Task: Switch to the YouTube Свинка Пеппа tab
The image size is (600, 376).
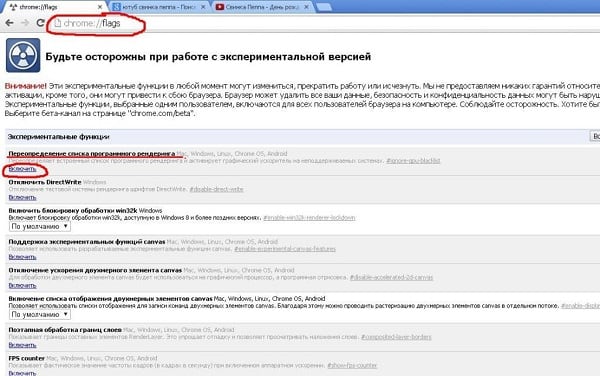Action: pyautogui.click(x=262, y=7)
